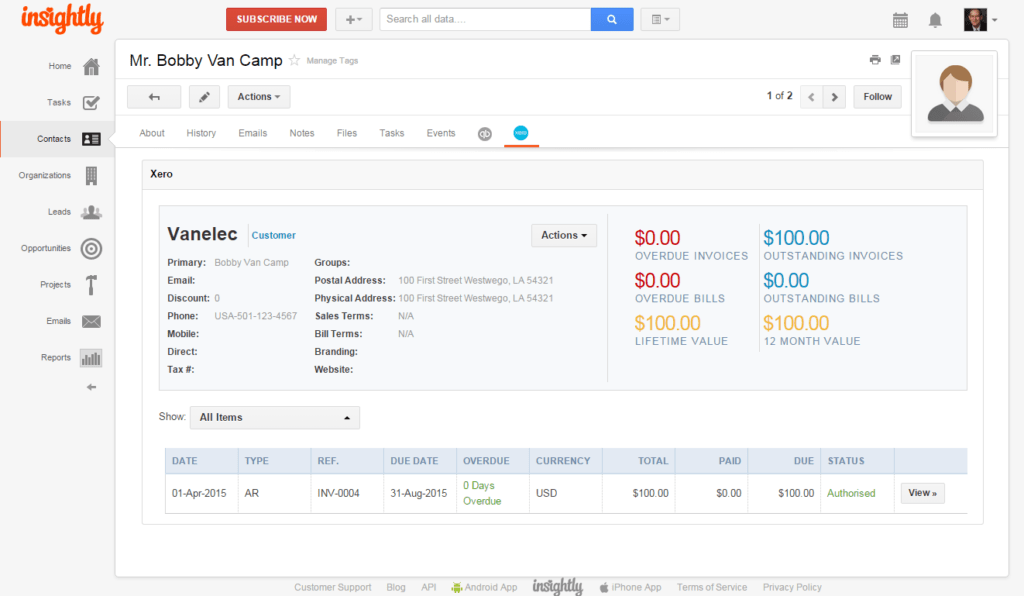Open the calendar icon in the top bar
The image size is (1024, 596).
900,19
